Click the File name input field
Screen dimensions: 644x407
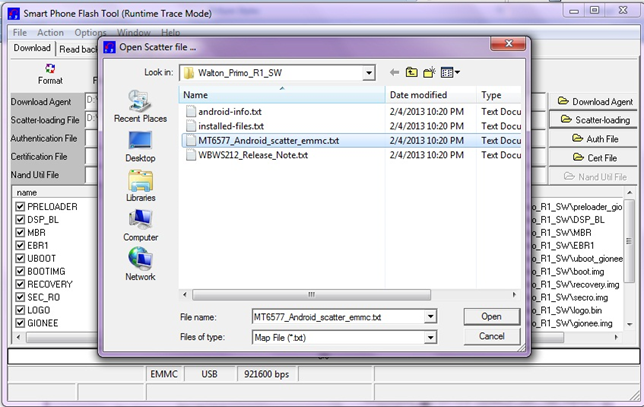tap(338, 317)
